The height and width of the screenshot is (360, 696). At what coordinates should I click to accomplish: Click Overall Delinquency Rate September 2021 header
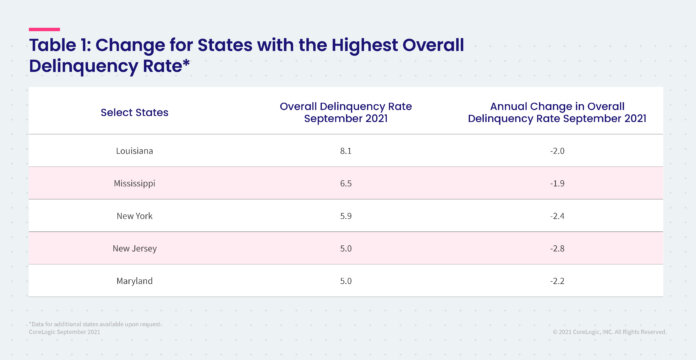[x=345, y=113]
